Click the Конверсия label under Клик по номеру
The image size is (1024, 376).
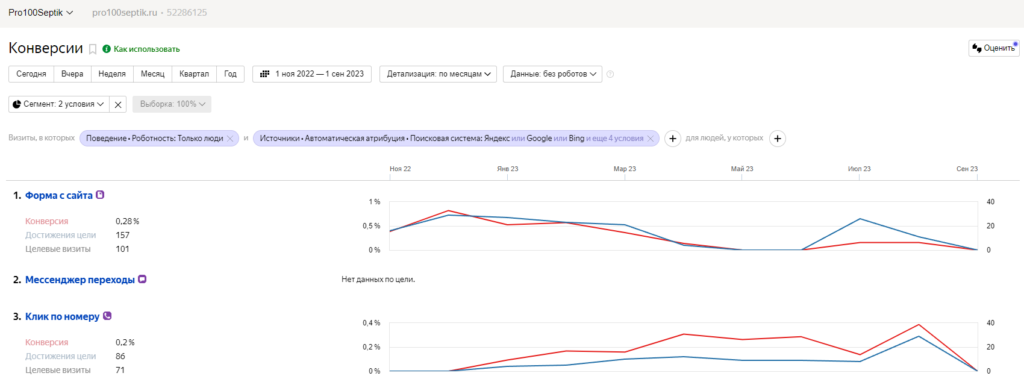pos(47,342)
